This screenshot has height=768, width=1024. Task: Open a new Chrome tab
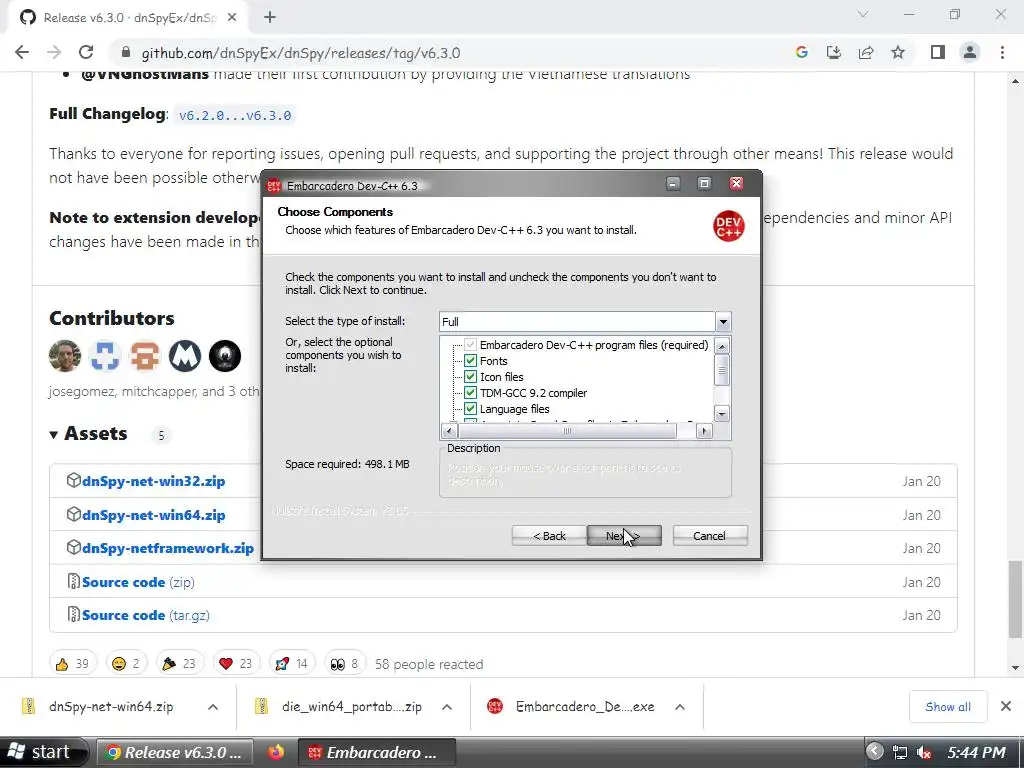[x=270, y=18]
